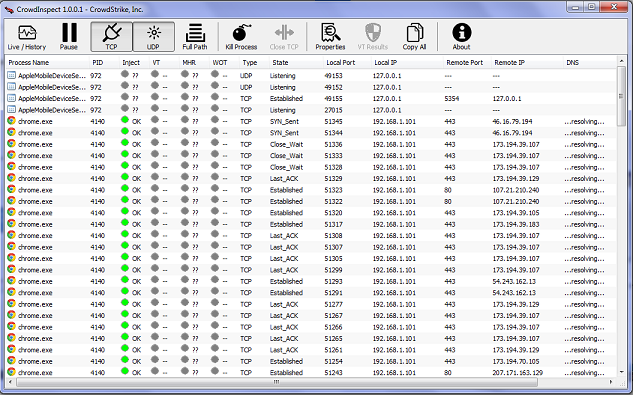
Task: Click the MHR column header
Action: pyautogui.click(x=195, y=63)
